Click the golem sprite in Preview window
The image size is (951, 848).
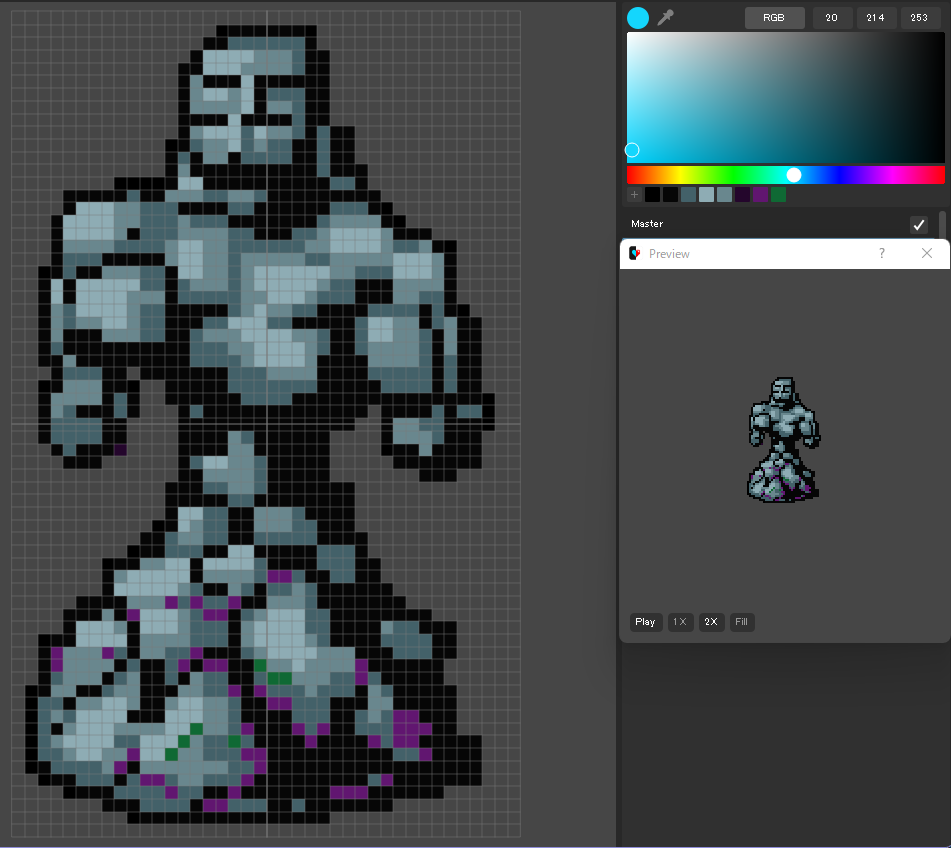pos(784,440)
